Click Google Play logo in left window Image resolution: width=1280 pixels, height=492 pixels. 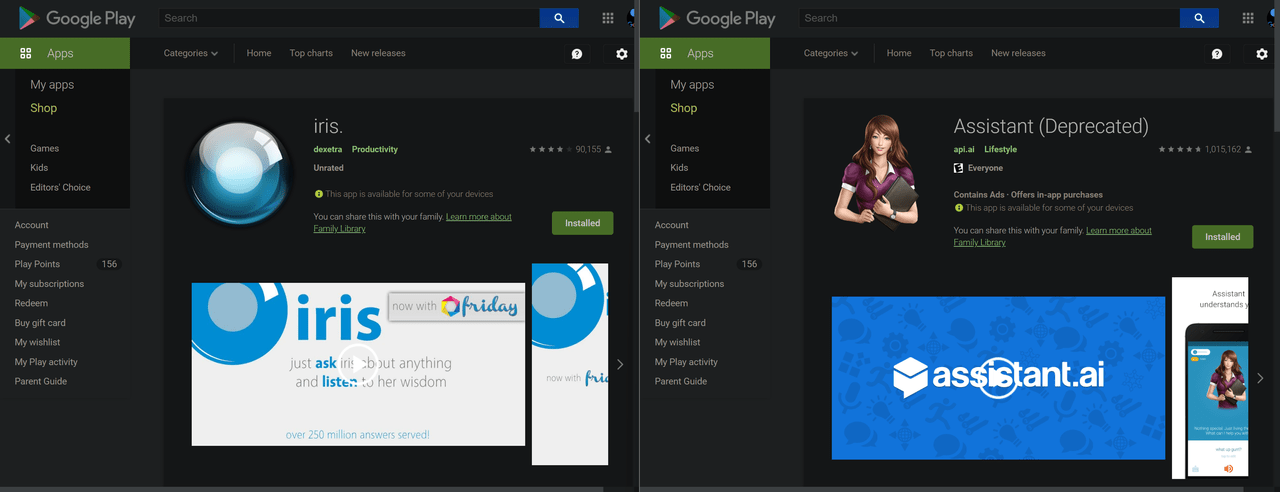coord(77,18)
